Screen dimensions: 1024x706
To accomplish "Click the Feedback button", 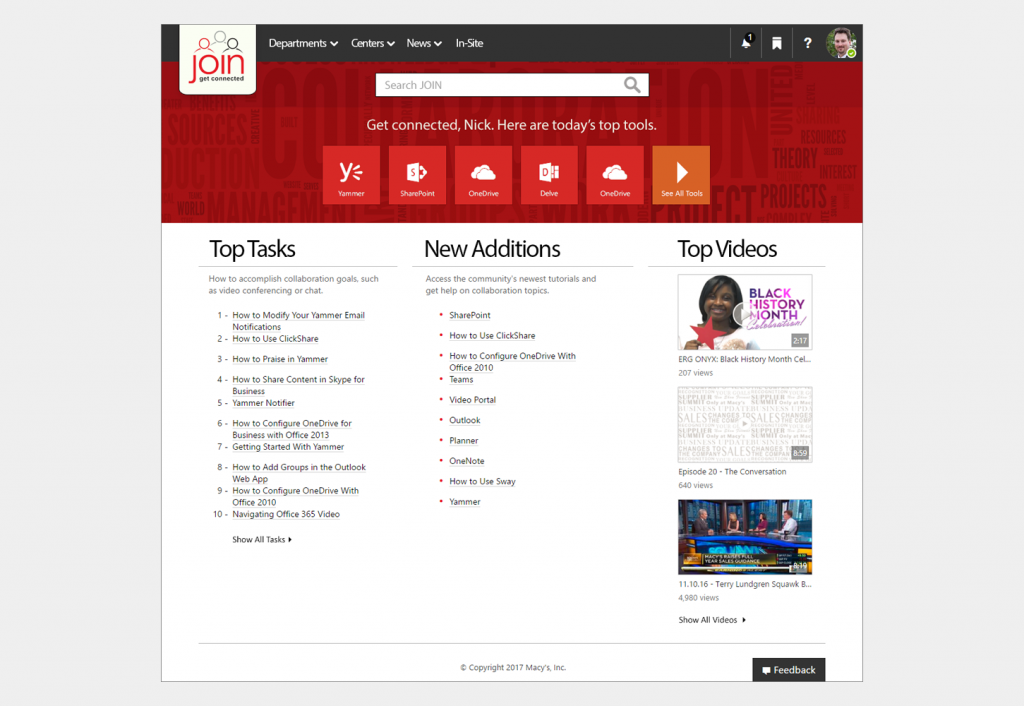I will pyautogui.click(x=789, y=669).
